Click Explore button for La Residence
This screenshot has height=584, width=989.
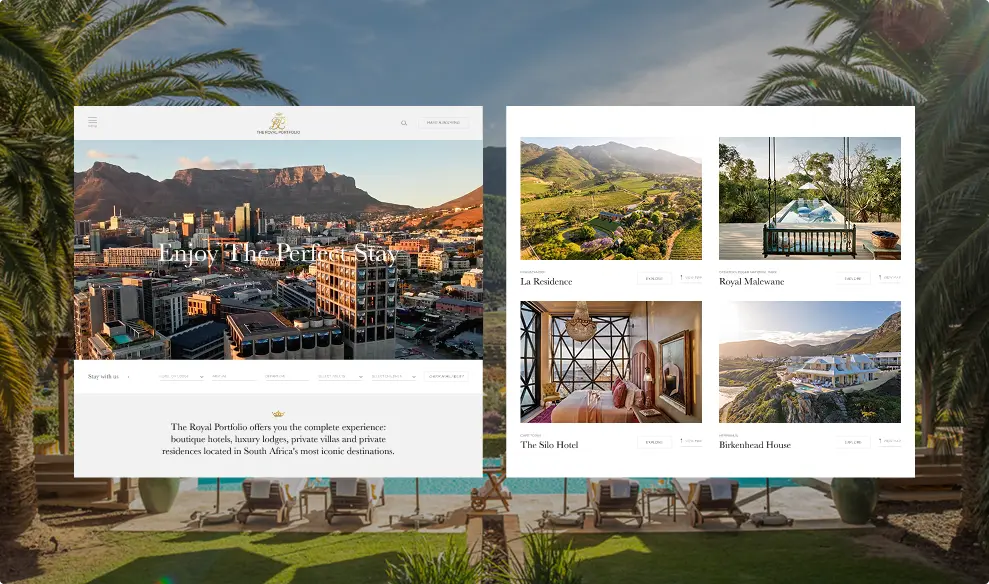pyautogui.click(x=654, y=278)
